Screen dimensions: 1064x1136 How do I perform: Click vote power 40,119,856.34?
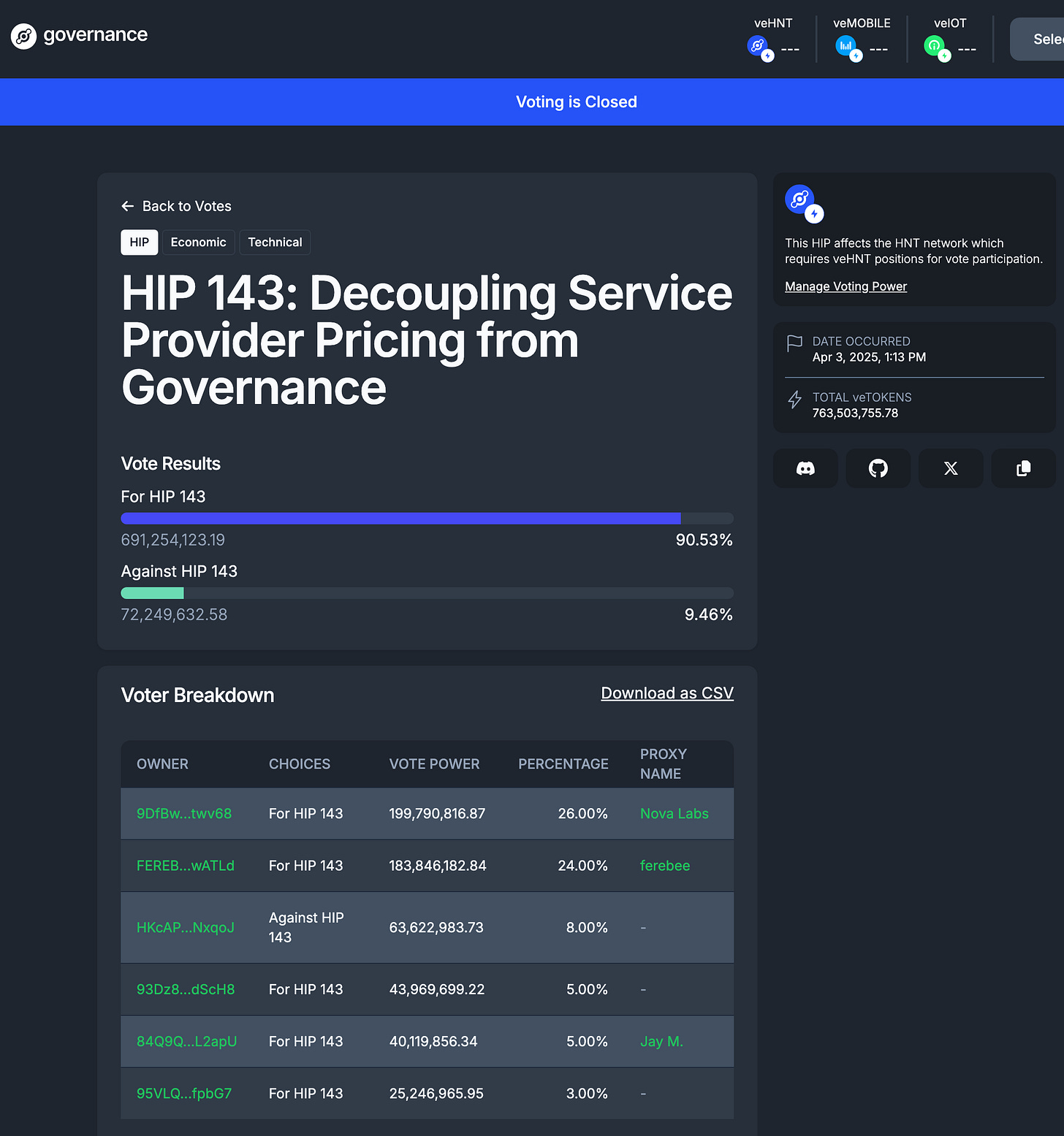tap(433, 1042)
